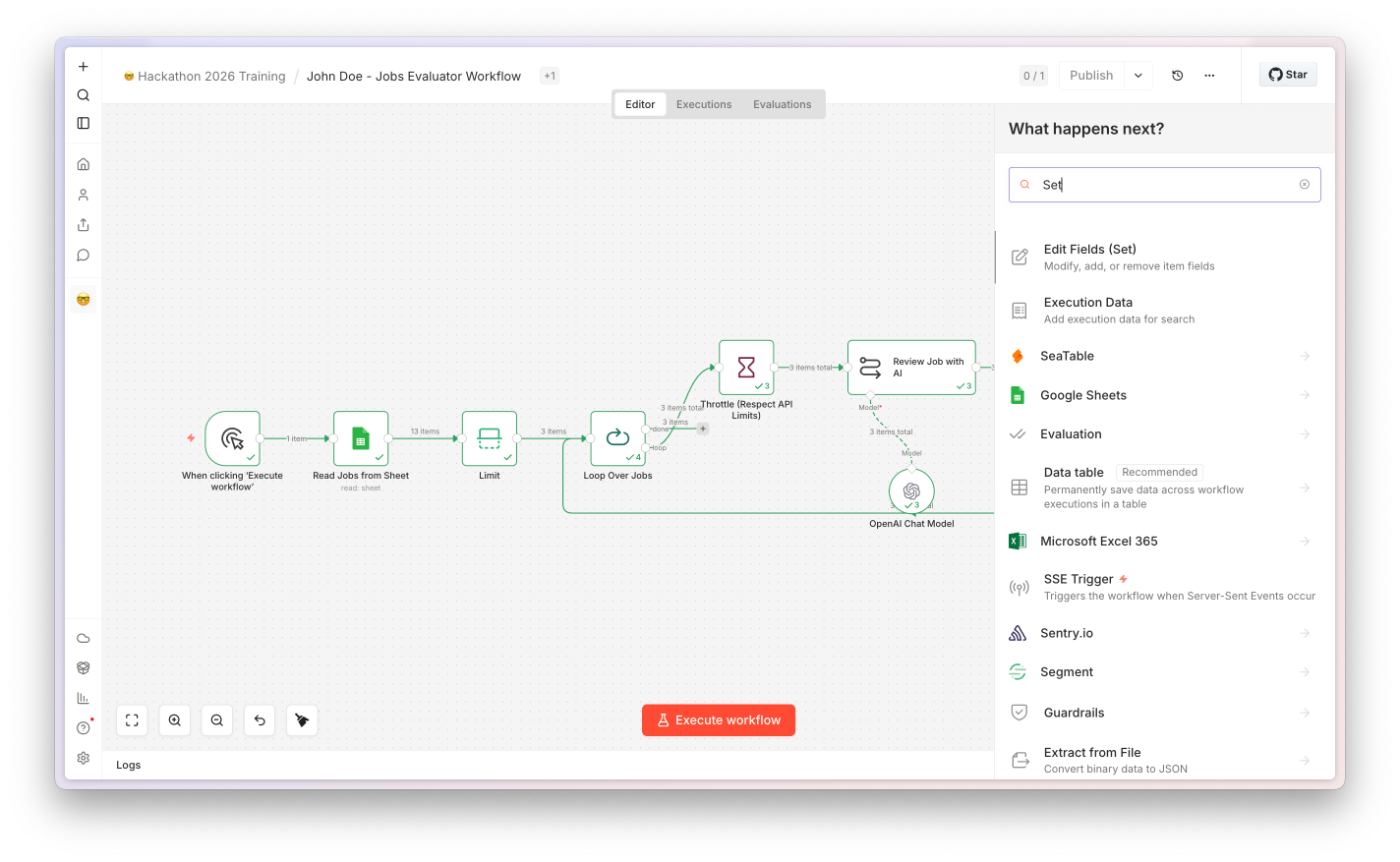
Task: Click the zoom out canvas icon
Action: tap(217, 720)
